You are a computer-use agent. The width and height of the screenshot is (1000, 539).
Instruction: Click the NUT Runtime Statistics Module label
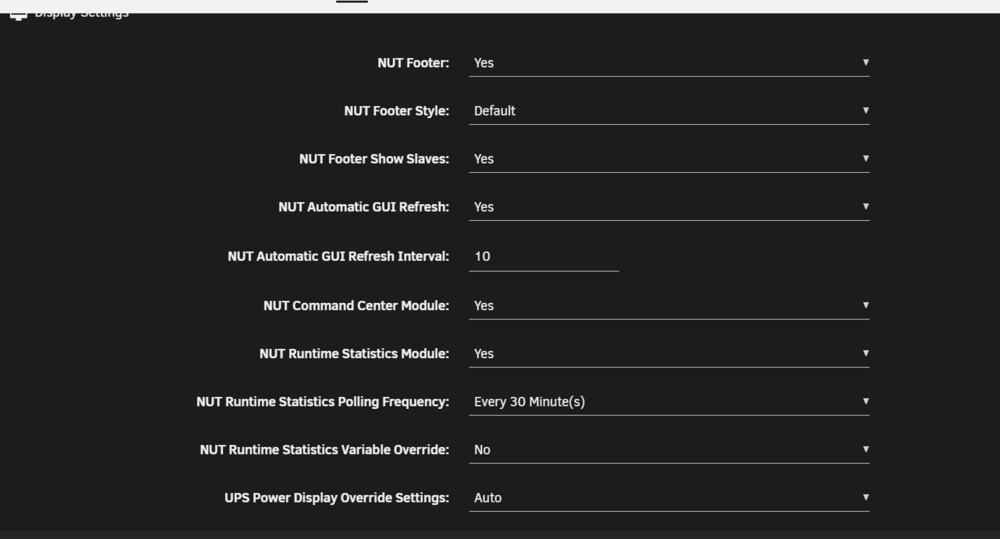coord(355,353)
